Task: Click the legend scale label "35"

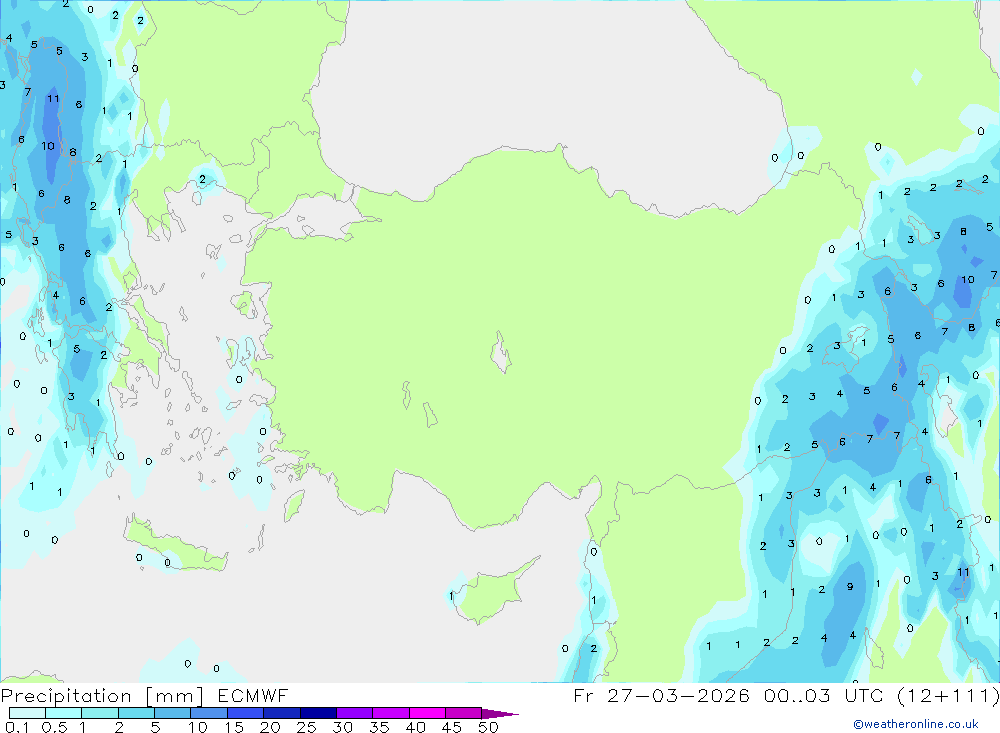Action: 379,727
